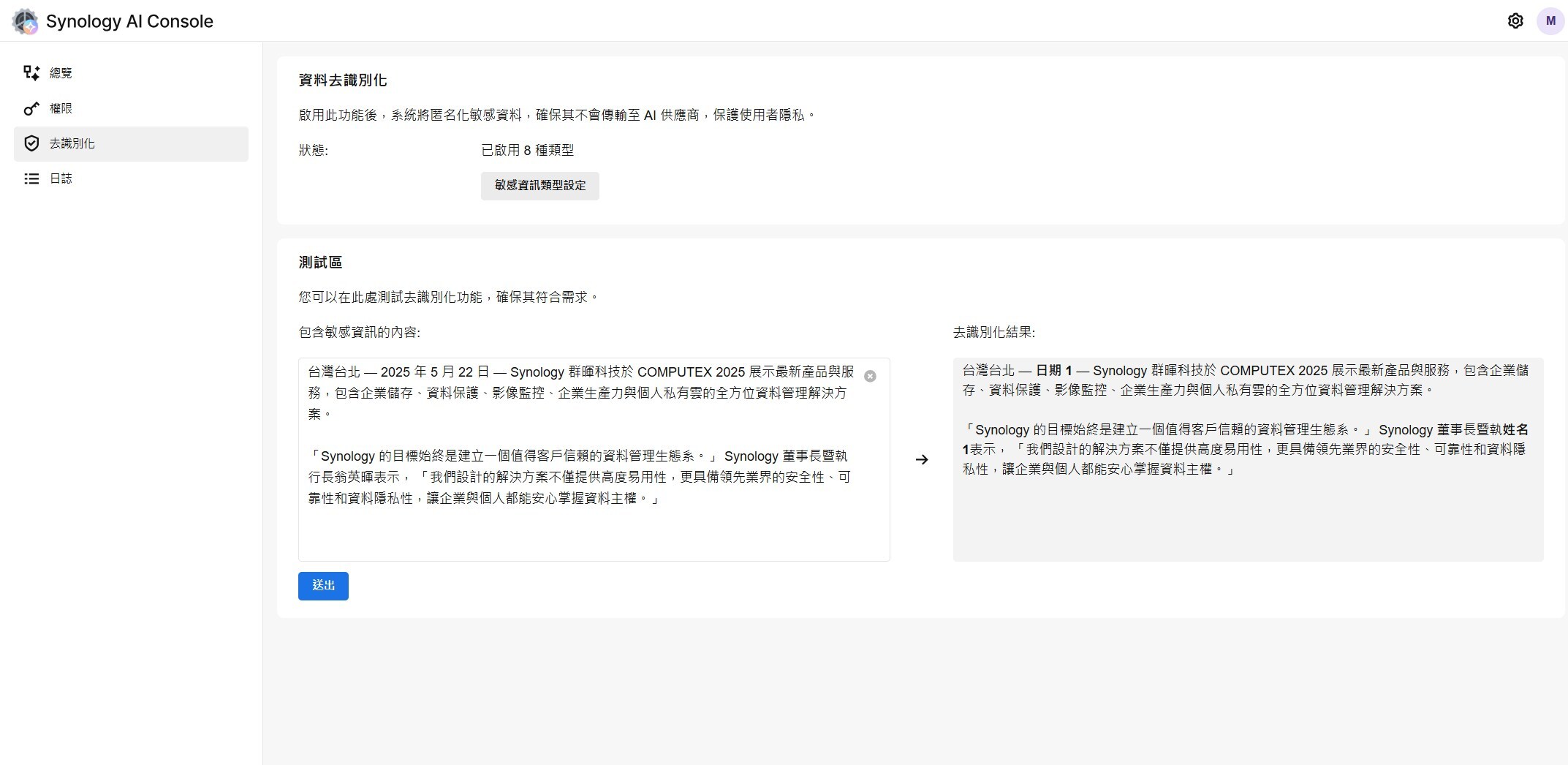Image resolution: width=1568 pixels, height=765 pixels.
Task: Click the sensitive content input area
Action: coord(594,459)
